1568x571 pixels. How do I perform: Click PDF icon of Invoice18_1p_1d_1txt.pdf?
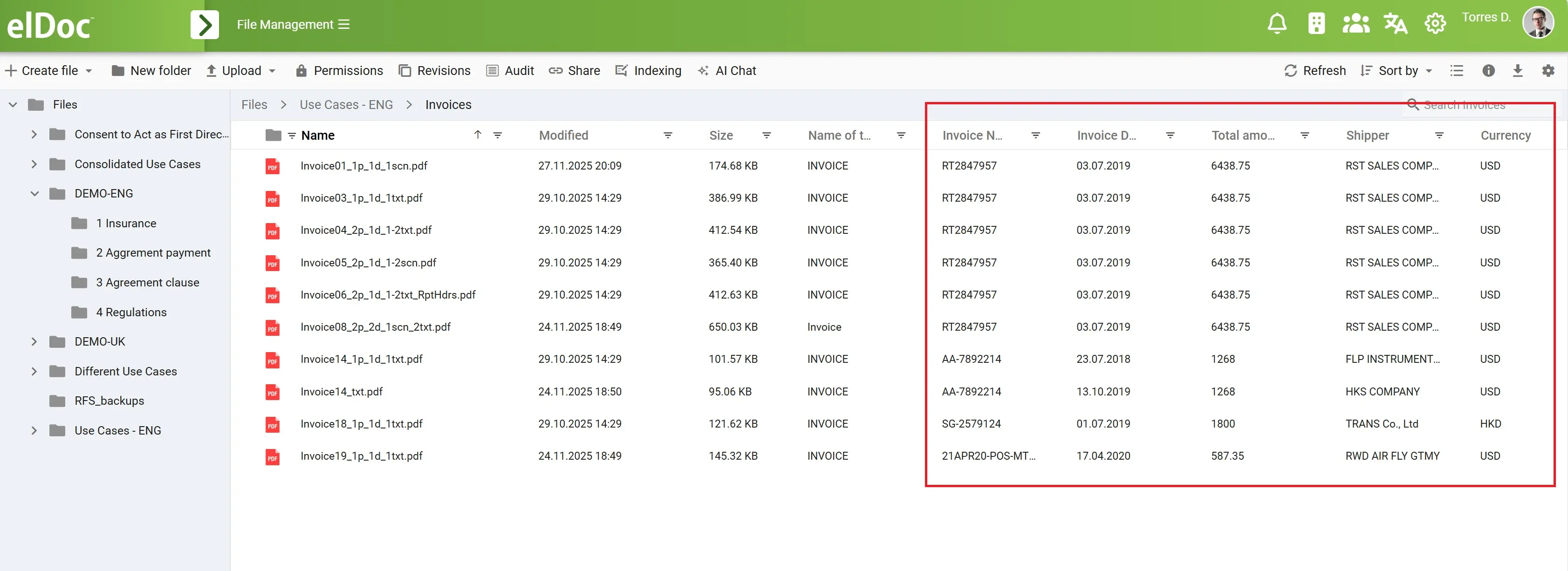coord(272,424)
